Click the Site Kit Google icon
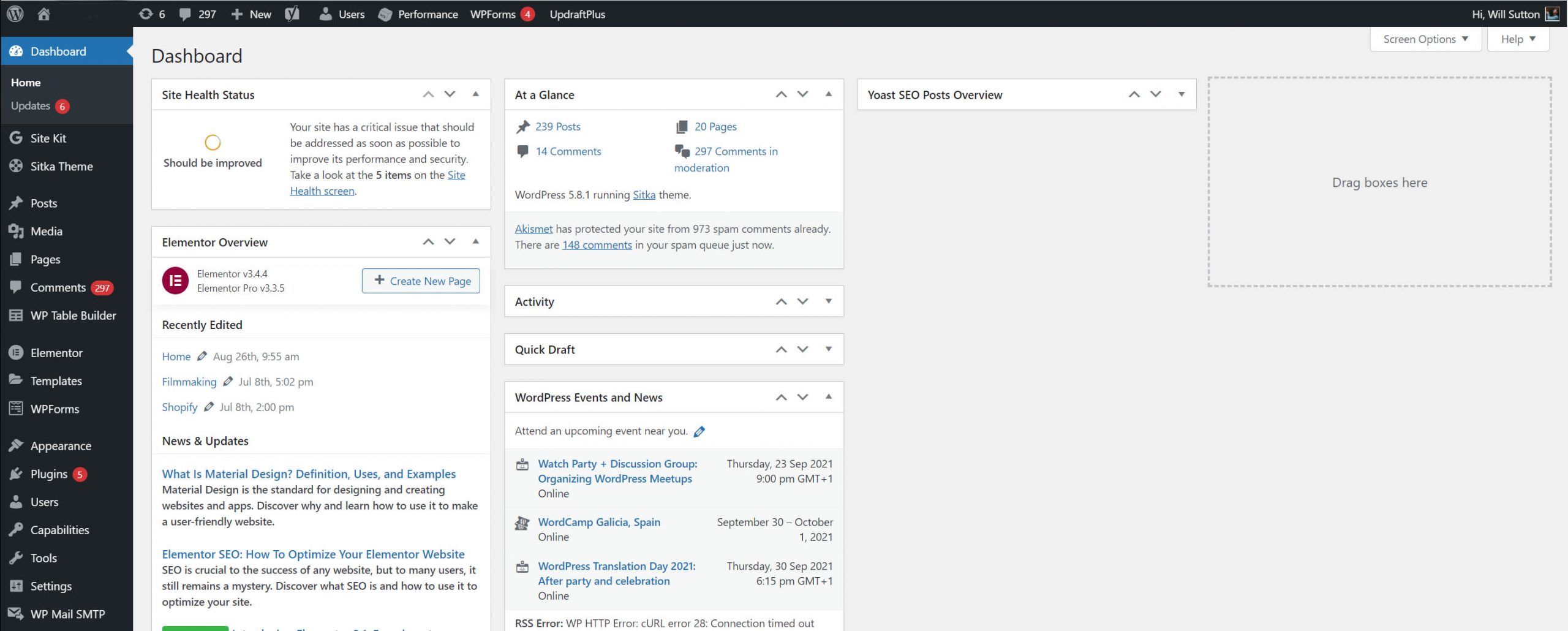Viewport: 1568px width, 631px height. pos(16,138)
